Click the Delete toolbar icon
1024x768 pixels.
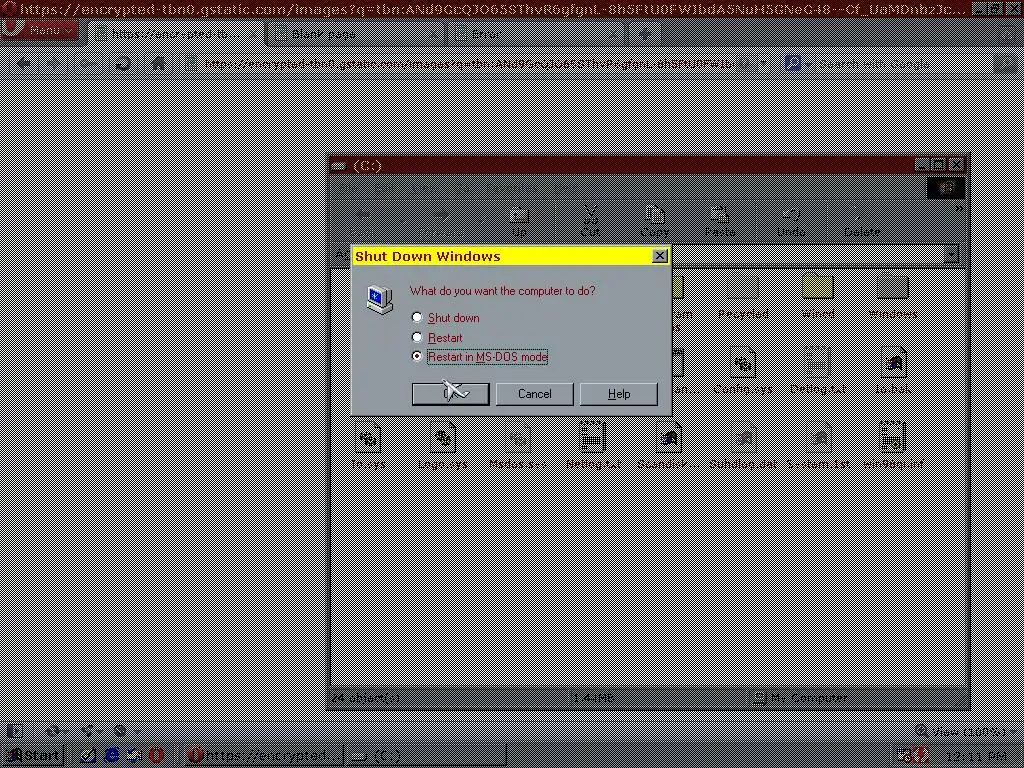(x=861, y=221)
